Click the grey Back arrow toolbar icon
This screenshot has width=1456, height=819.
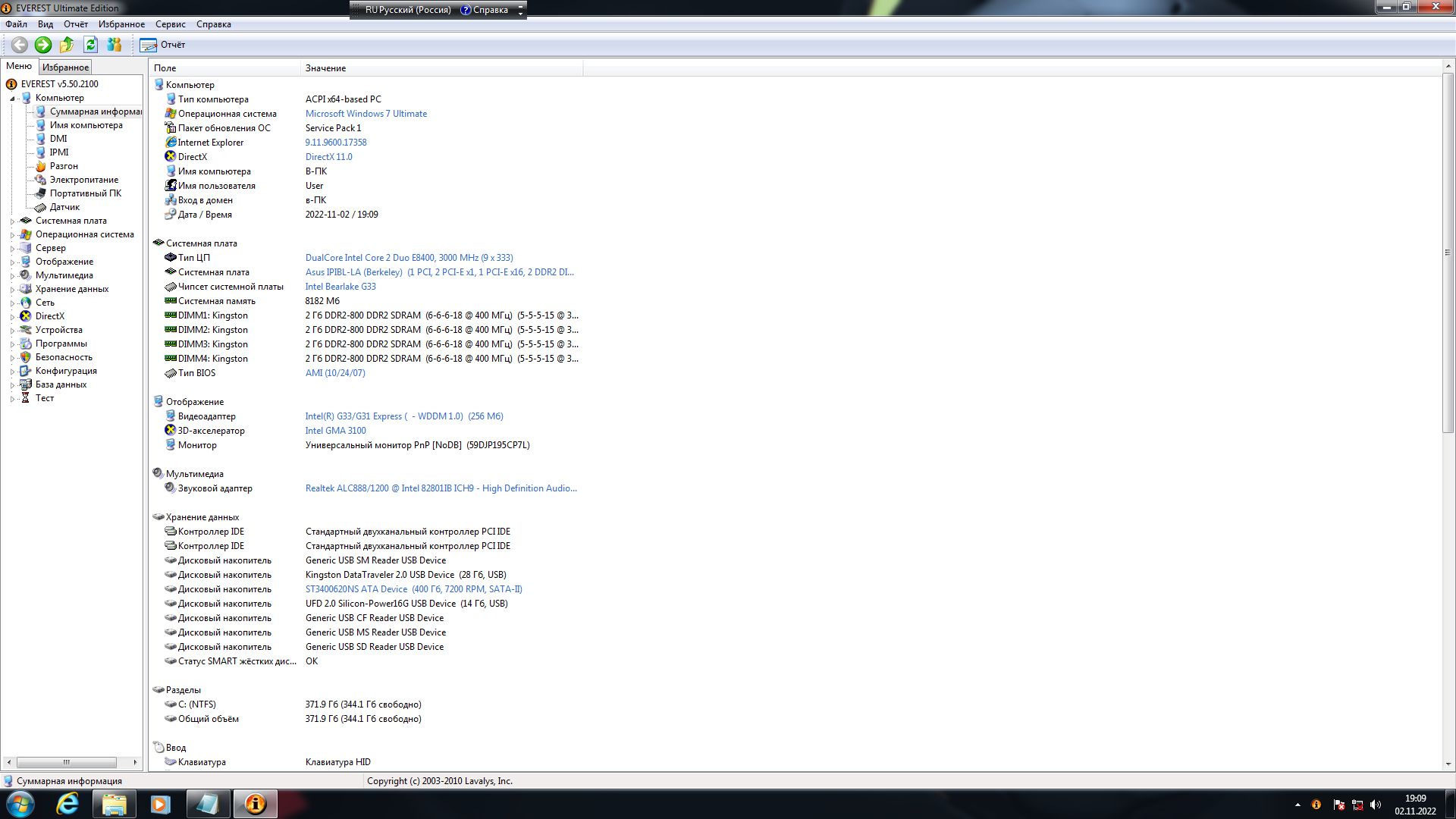click(x=20, y=45)
